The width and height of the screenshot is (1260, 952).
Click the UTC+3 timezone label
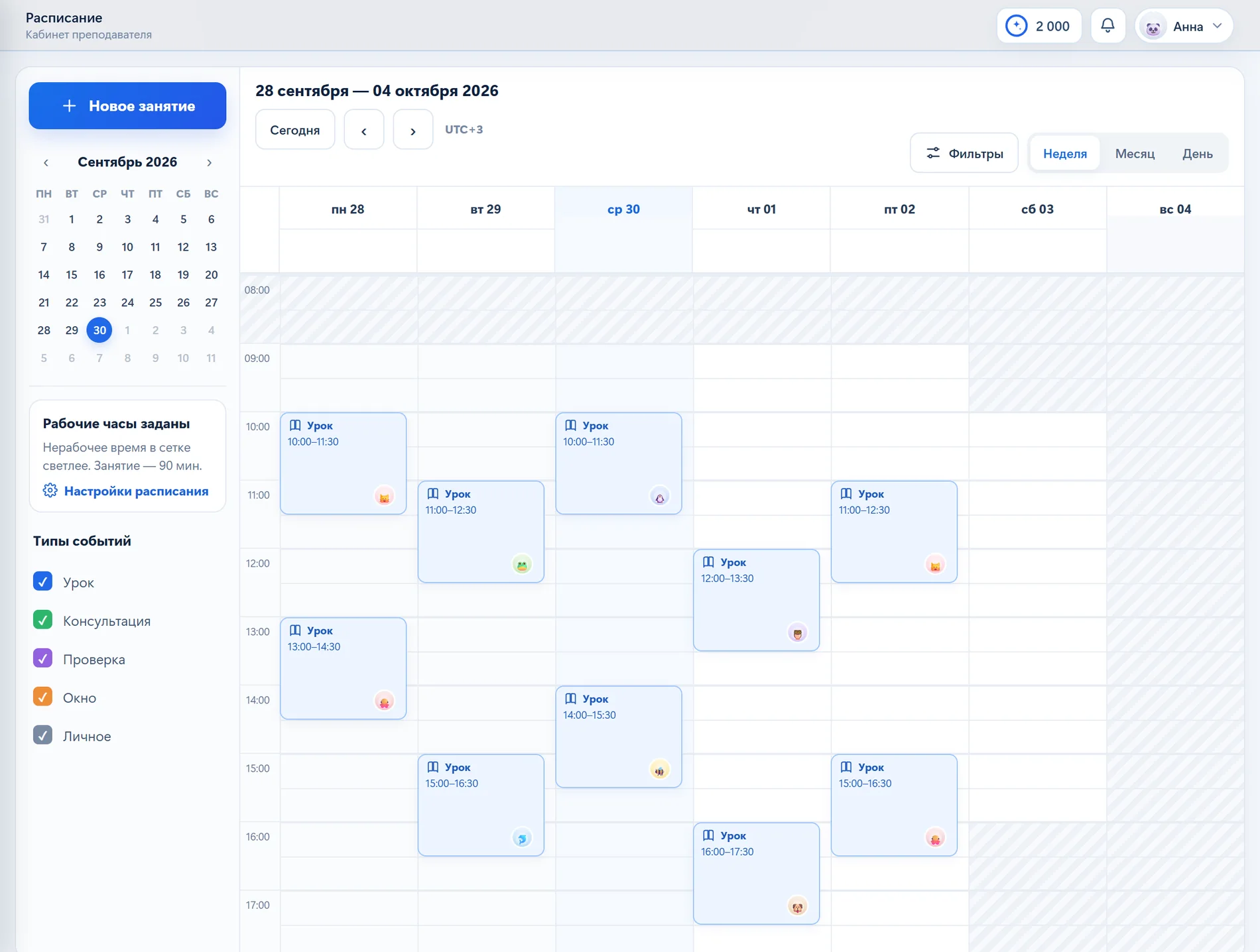tap(464, 129)
